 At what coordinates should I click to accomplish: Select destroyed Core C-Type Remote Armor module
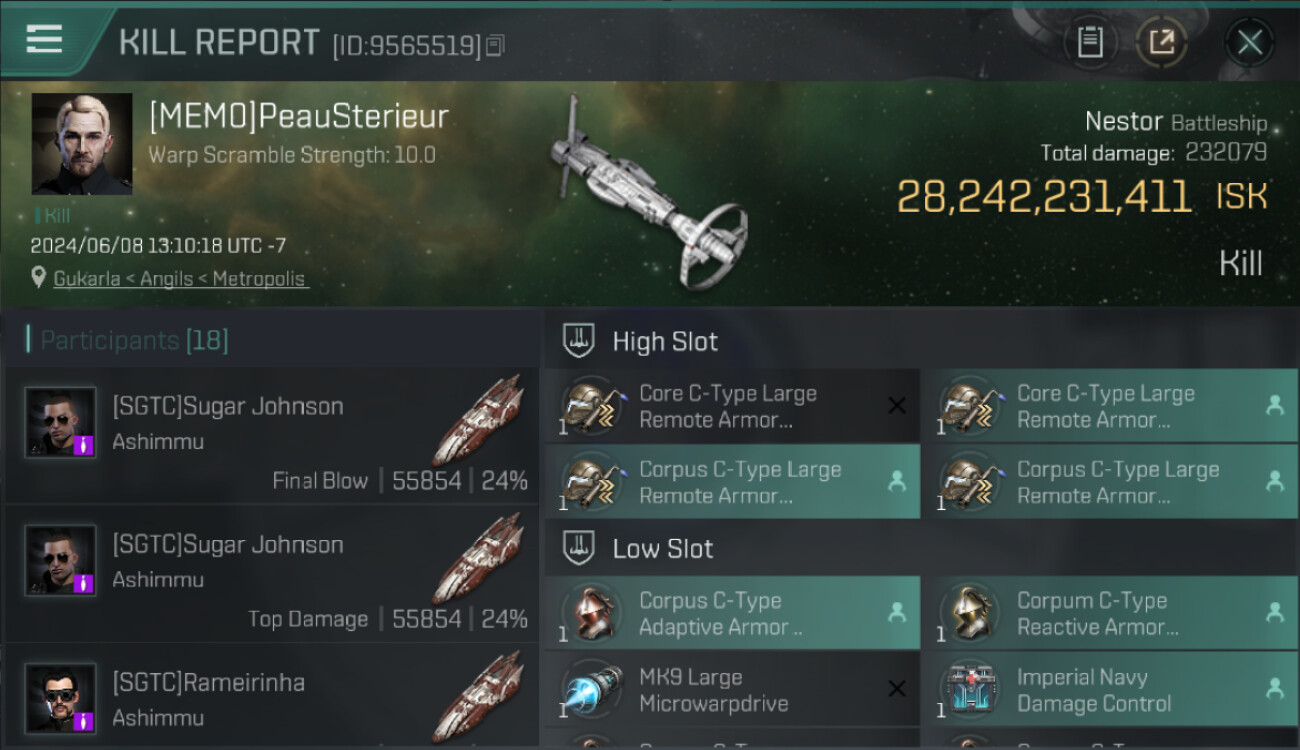coord(732,406)
